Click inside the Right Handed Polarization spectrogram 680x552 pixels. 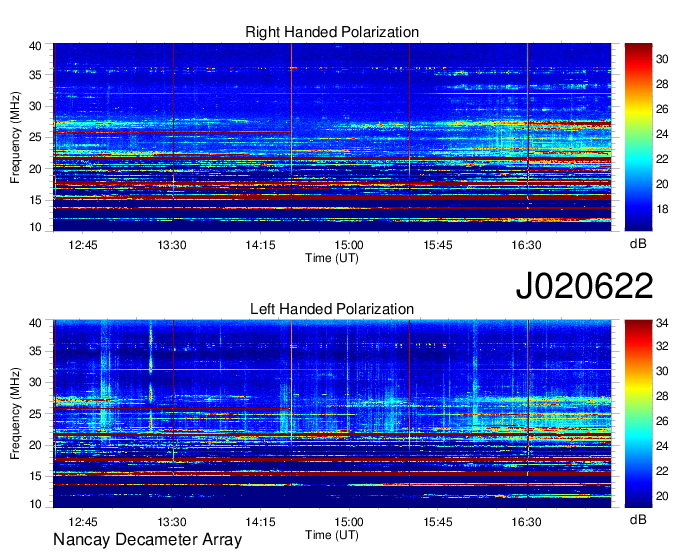pyautogui.click(x=332, y=137)
